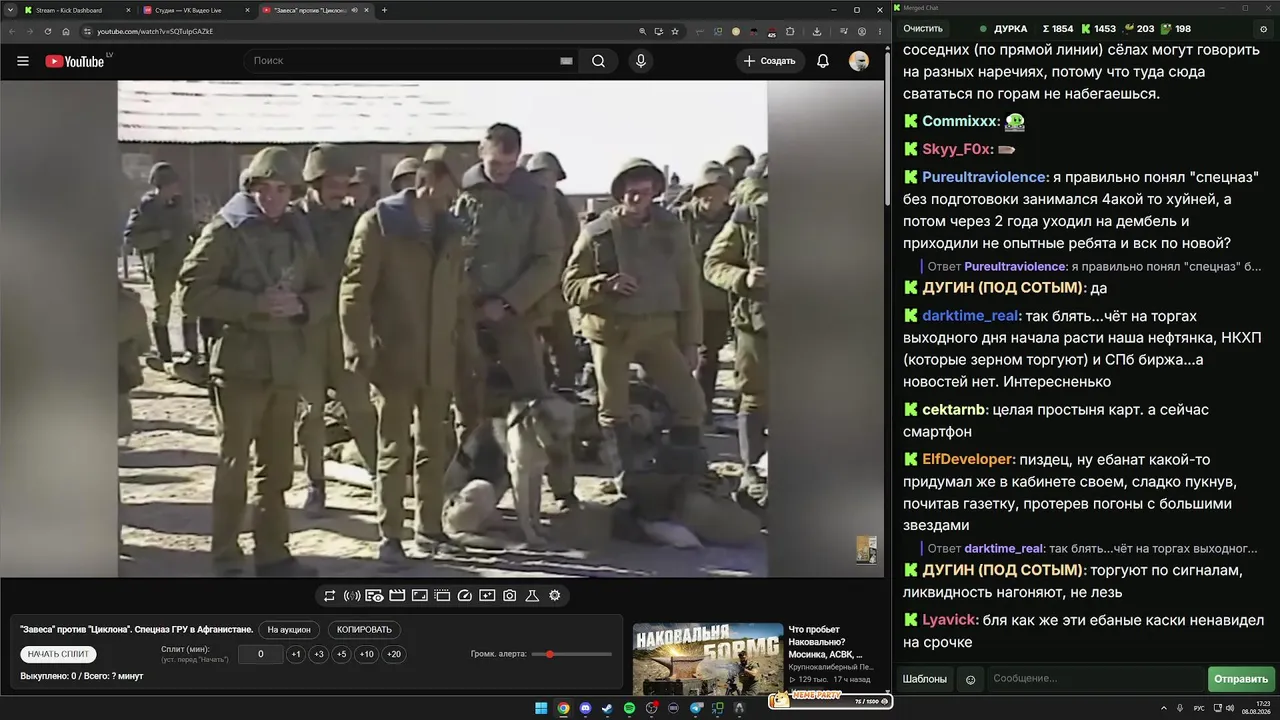This screenshot has width=1280, height=720.
Task: Start voice search with the microphone
Action: point(641,61)
